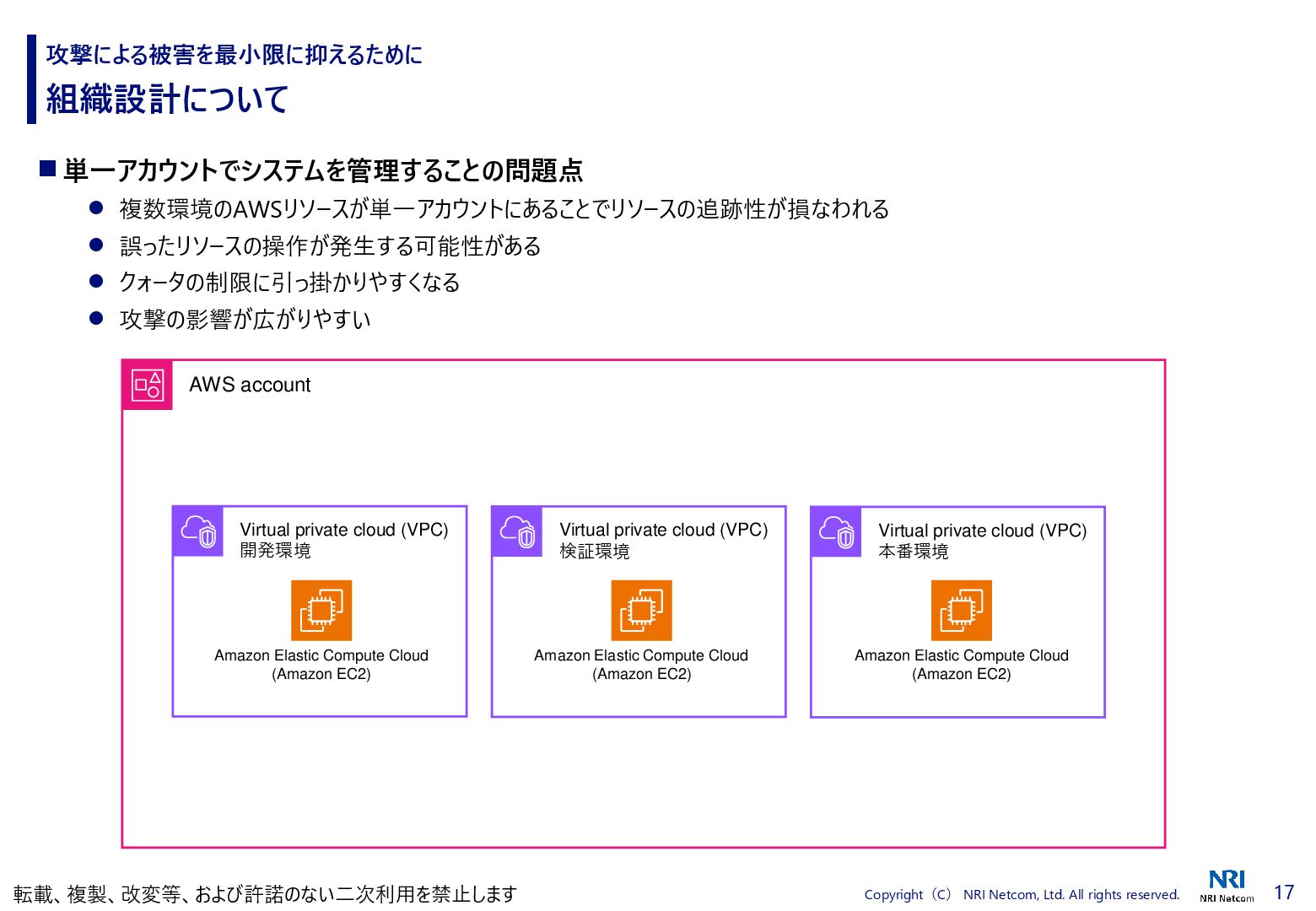This screenshot has height=911, width=1316.
Task: Click the footer notice 転載、複製、改変等
Action: point(265,894)
